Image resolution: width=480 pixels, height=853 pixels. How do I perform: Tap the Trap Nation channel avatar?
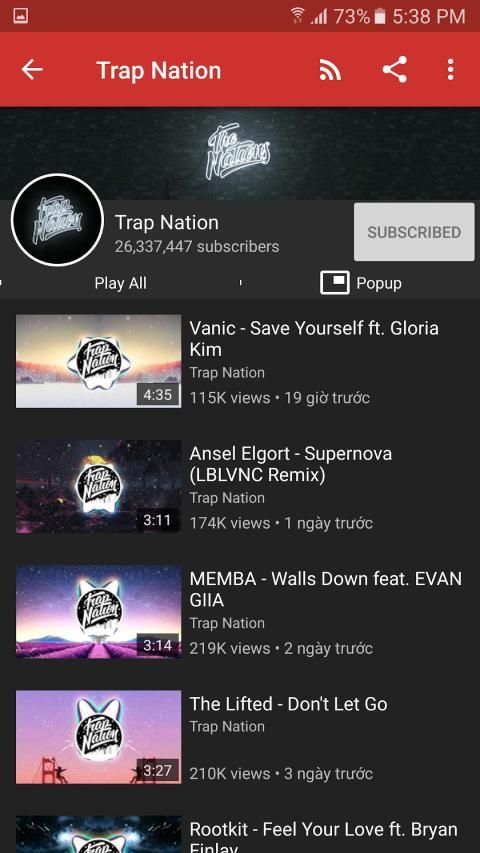pyautogui.click(x=57, y=220)
